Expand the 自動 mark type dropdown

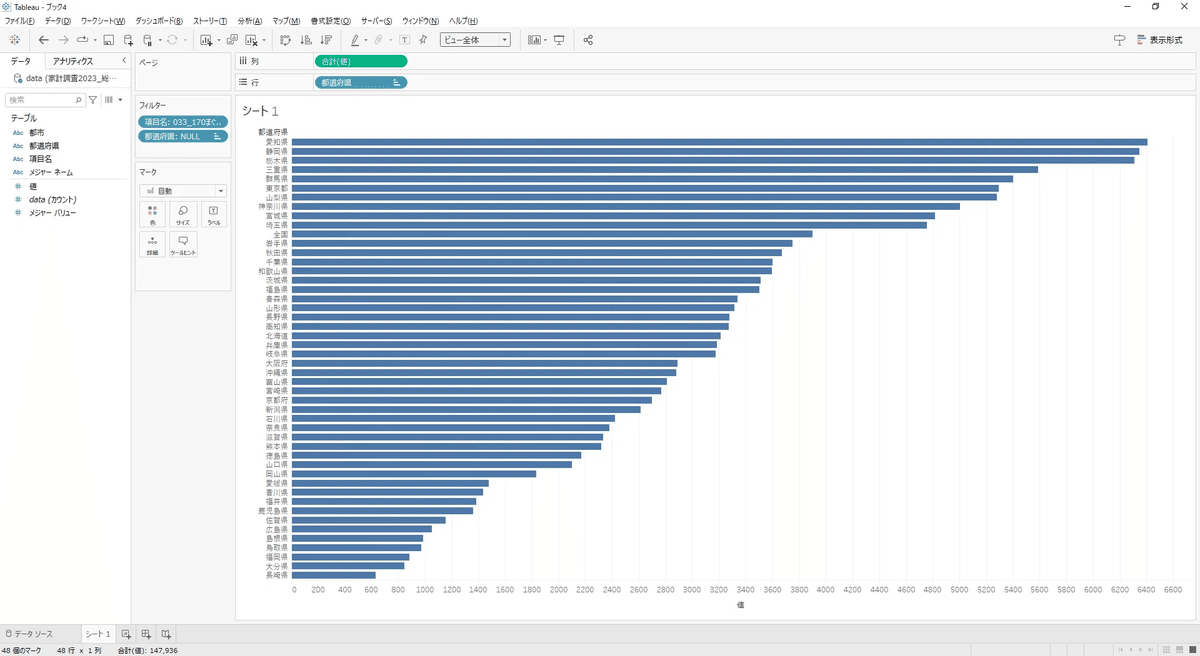183,190
